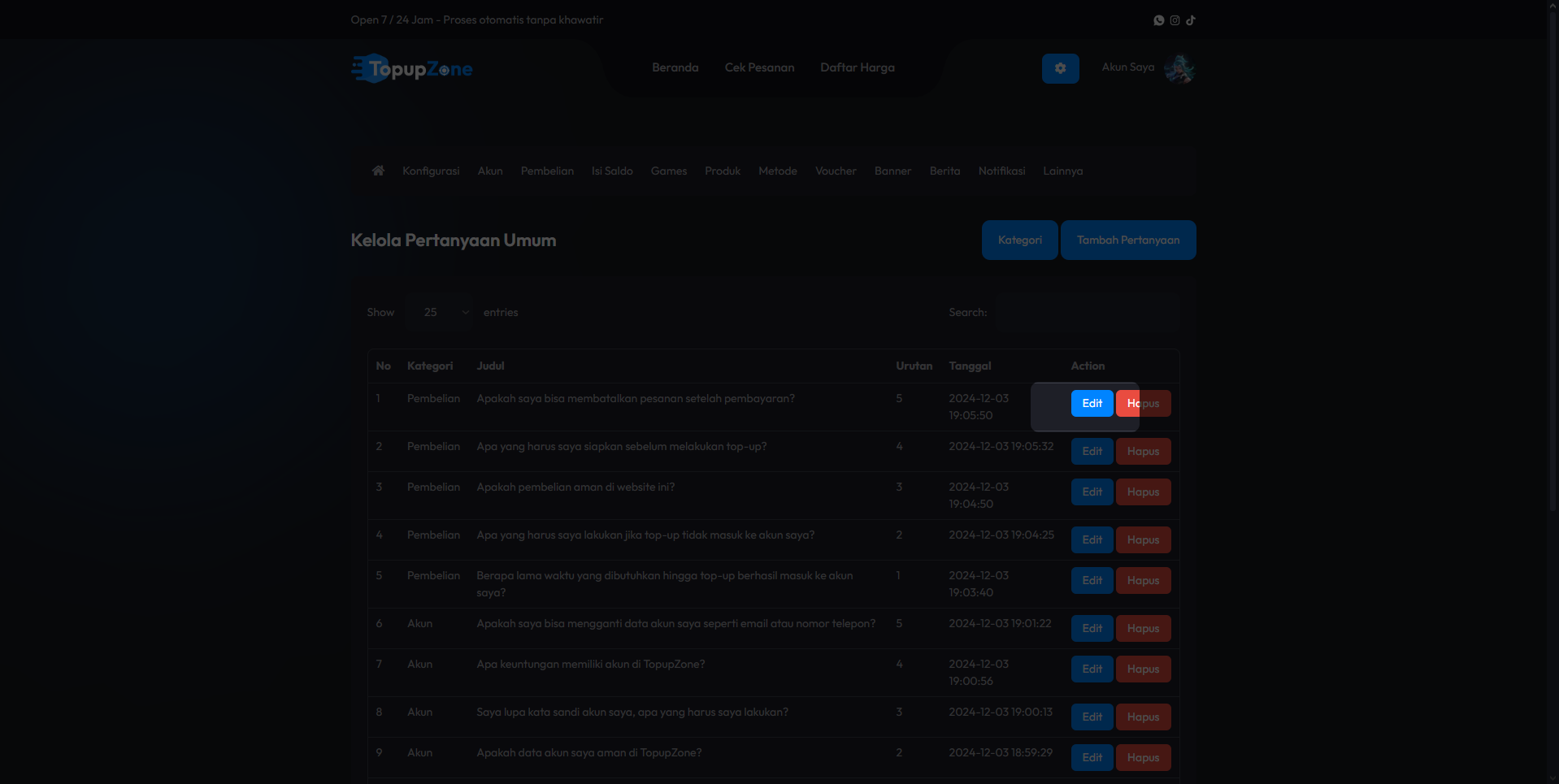Open the Games admin menu

[669, 171]
